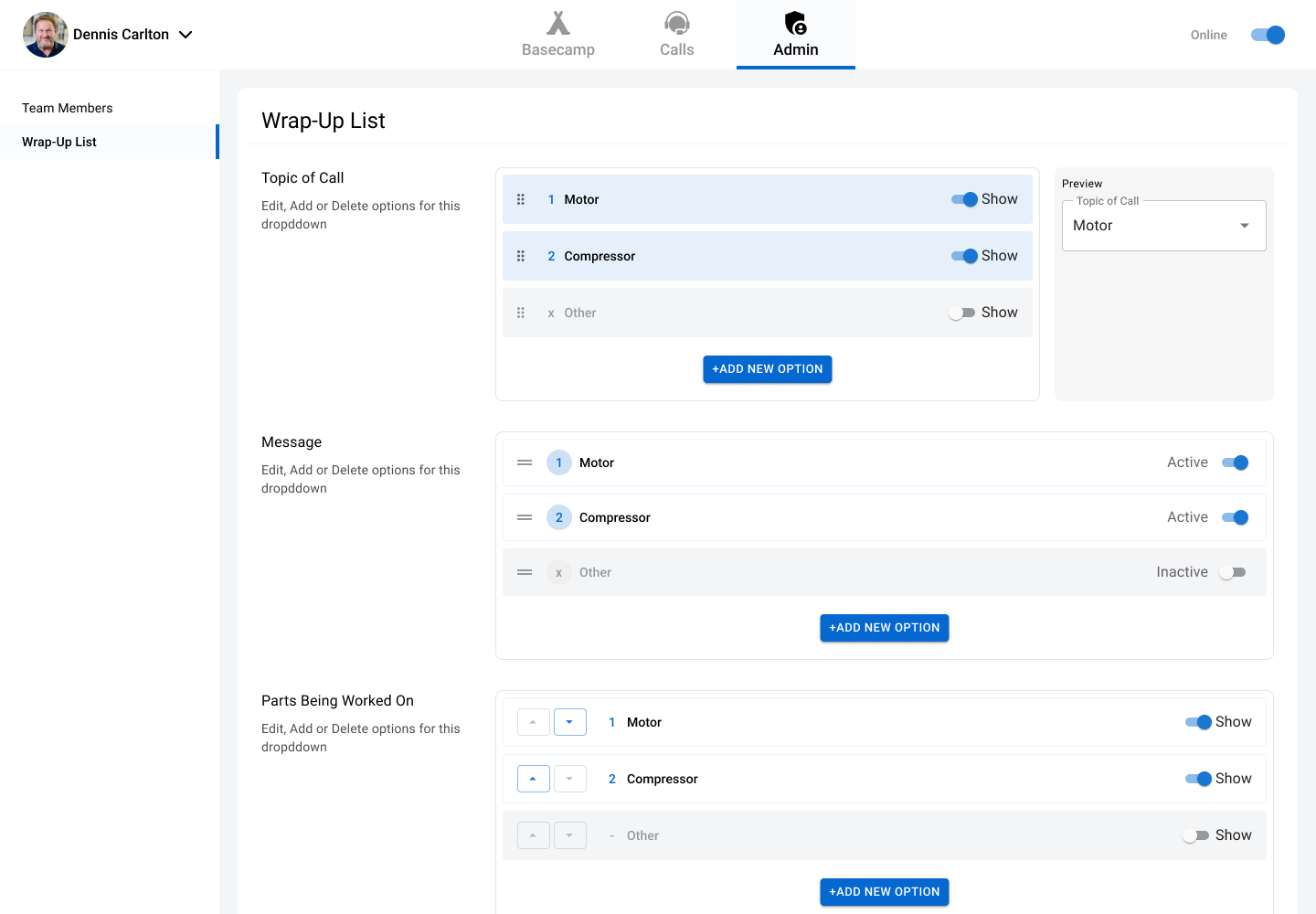Click Dennis Carlton's profile avatar

pos(46,35)
